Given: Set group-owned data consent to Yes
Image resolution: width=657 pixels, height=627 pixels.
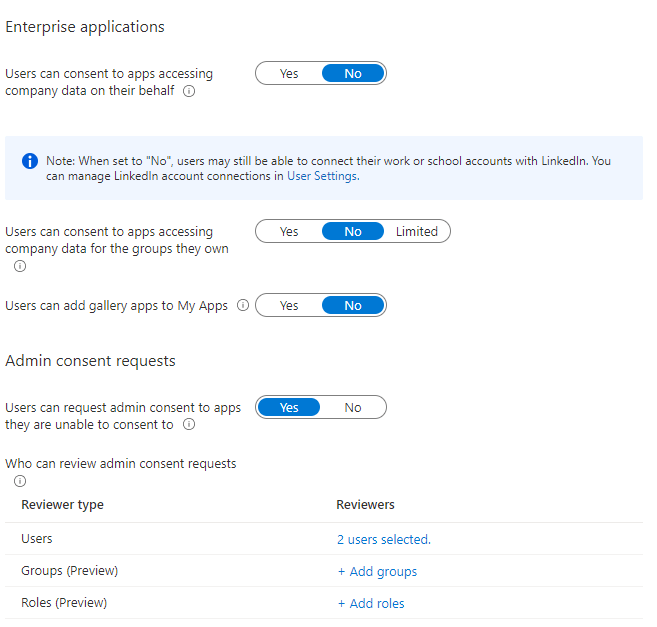Looking at the screenshot, I should coord(289,231).
